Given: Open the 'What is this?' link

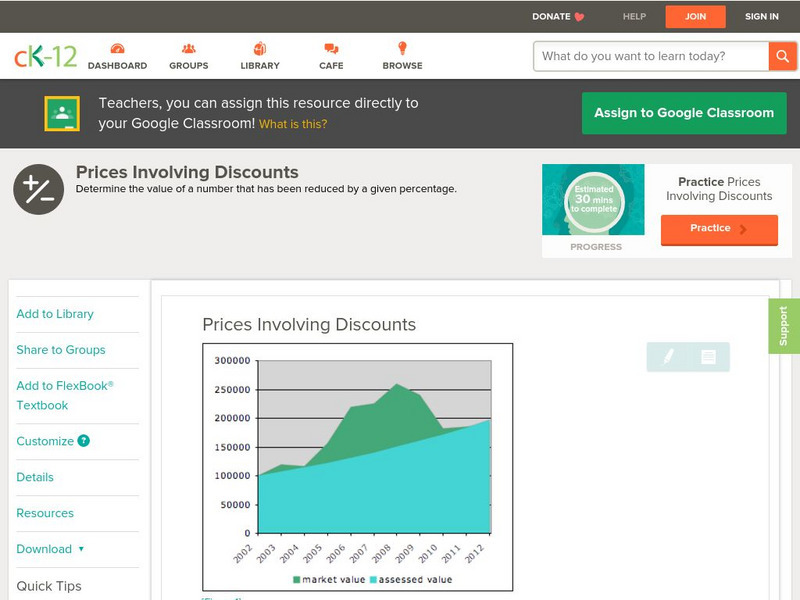Looking at the screenshot, I should coord(293,124).
